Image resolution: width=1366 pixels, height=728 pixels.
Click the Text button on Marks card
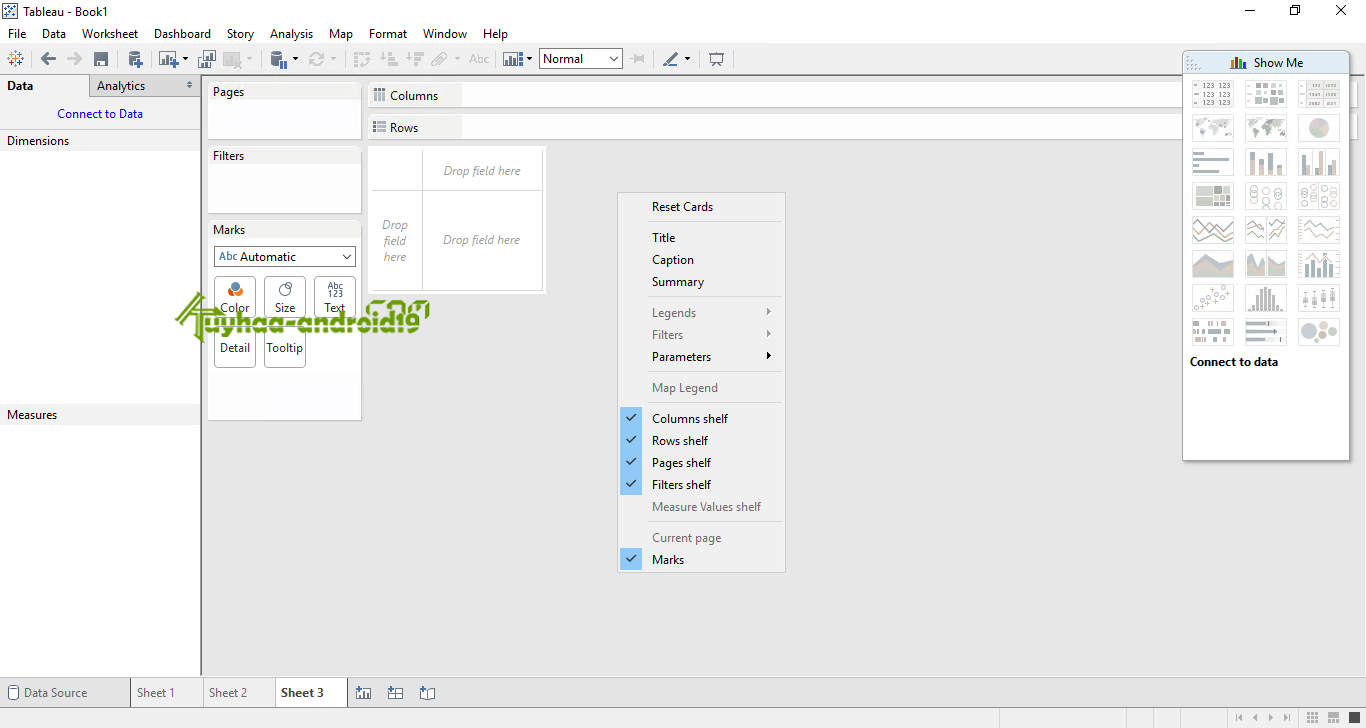point(335,297)
